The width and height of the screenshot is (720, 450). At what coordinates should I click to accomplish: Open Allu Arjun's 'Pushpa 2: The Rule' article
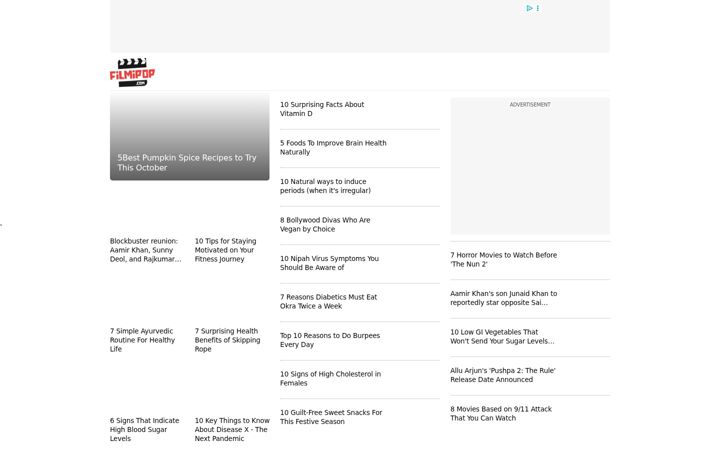[x=502, y=375]
